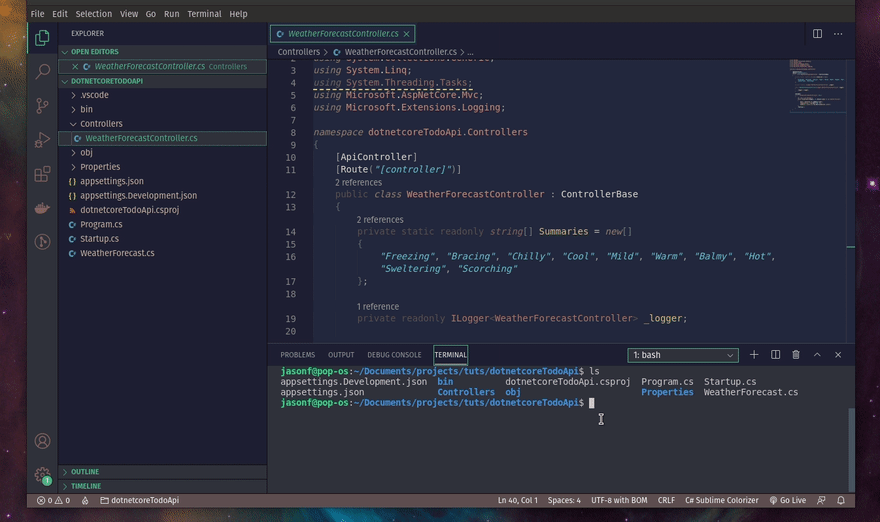Change encoding via UTF-8 with BOM
This screenshot has height=522, width=880.
click(619, 500)
